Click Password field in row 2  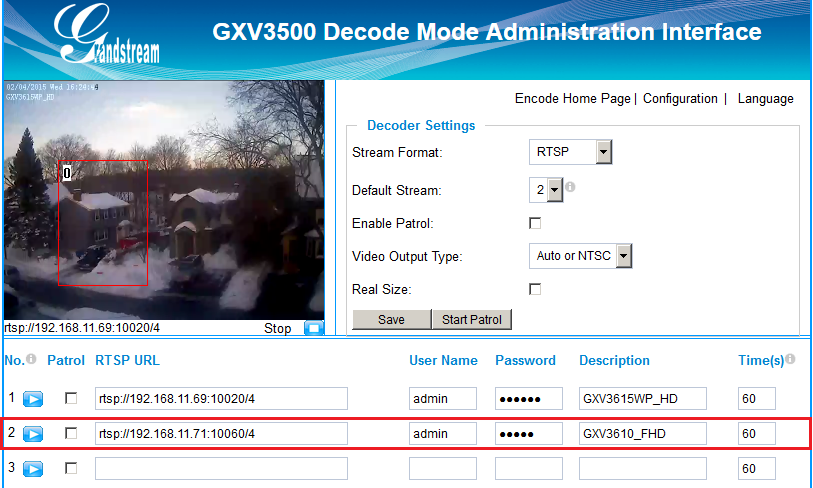(529, 434)
